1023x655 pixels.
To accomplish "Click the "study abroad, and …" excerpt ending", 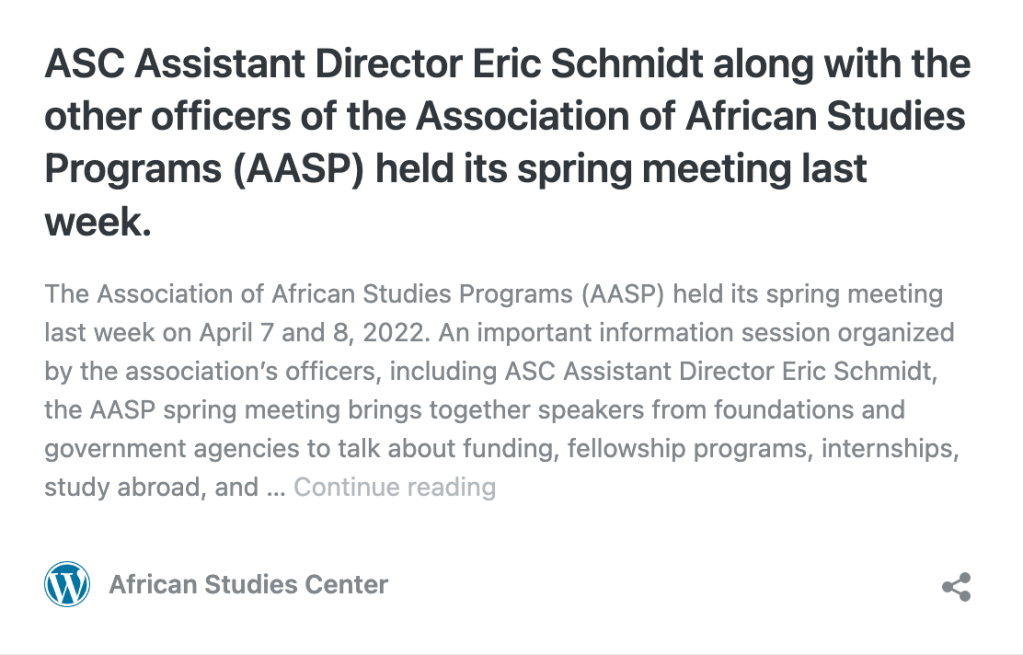I will click(165, 487).
